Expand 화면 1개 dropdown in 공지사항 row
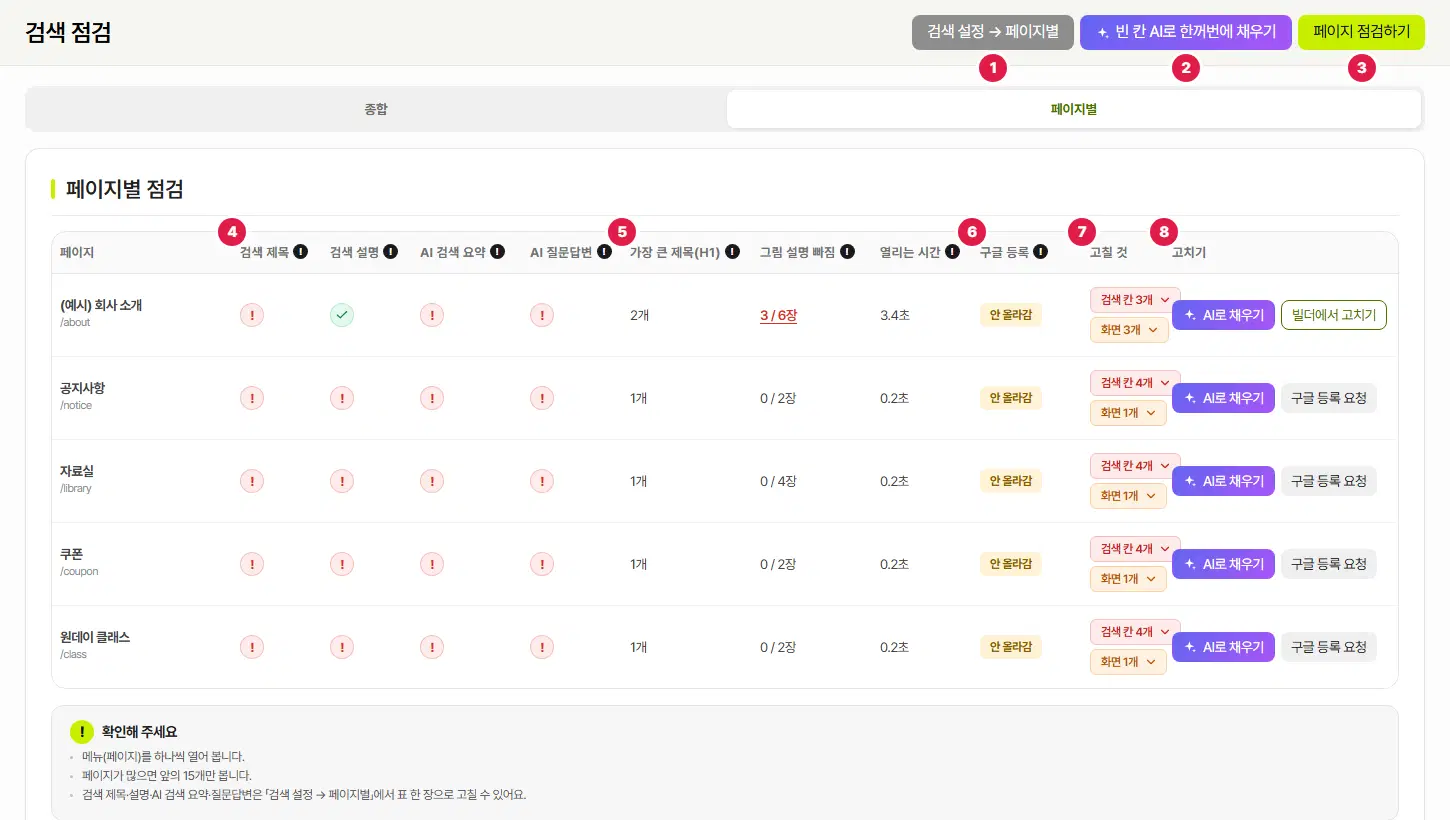 point(1128,413)
